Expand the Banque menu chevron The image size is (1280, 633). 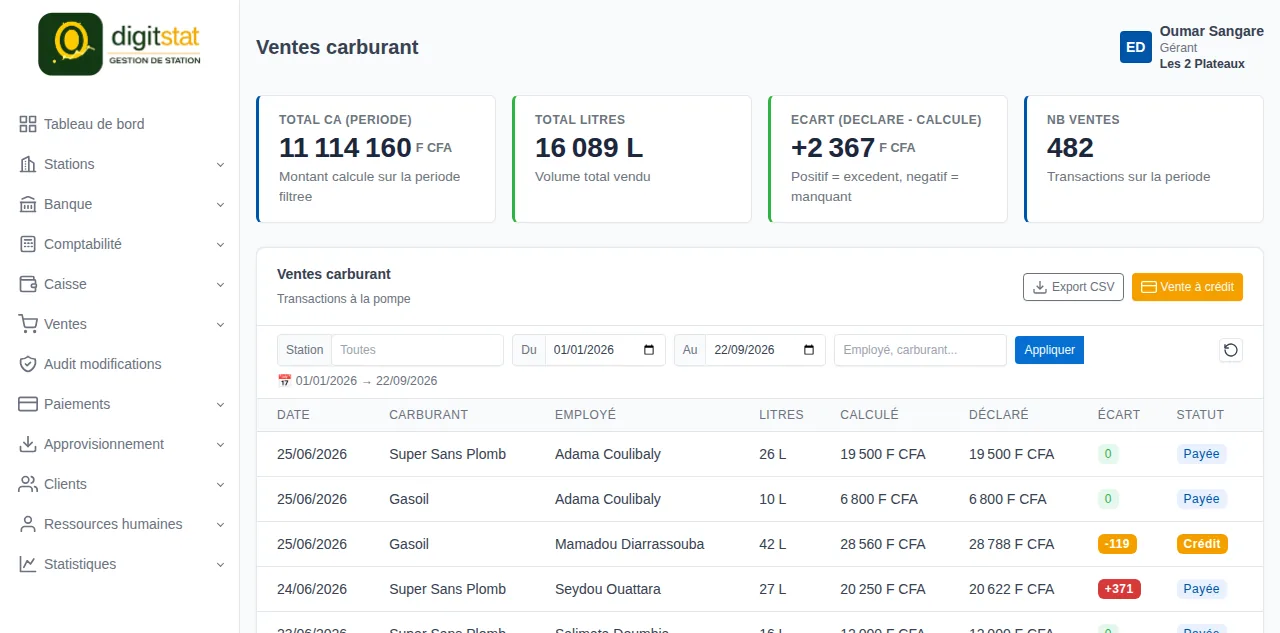point(220,205)
